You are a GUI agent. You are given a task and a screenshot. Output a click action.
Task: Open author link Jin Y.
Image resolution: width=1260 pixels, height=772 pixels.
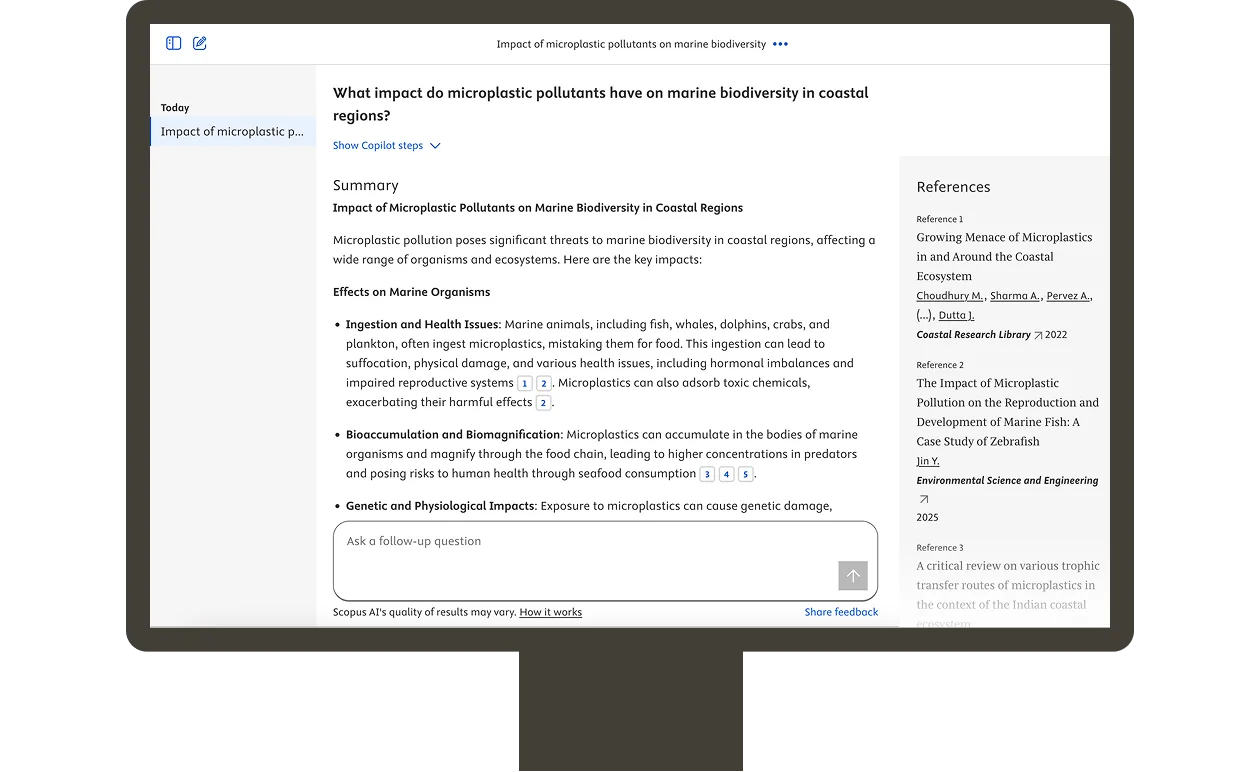coord(928,460)
